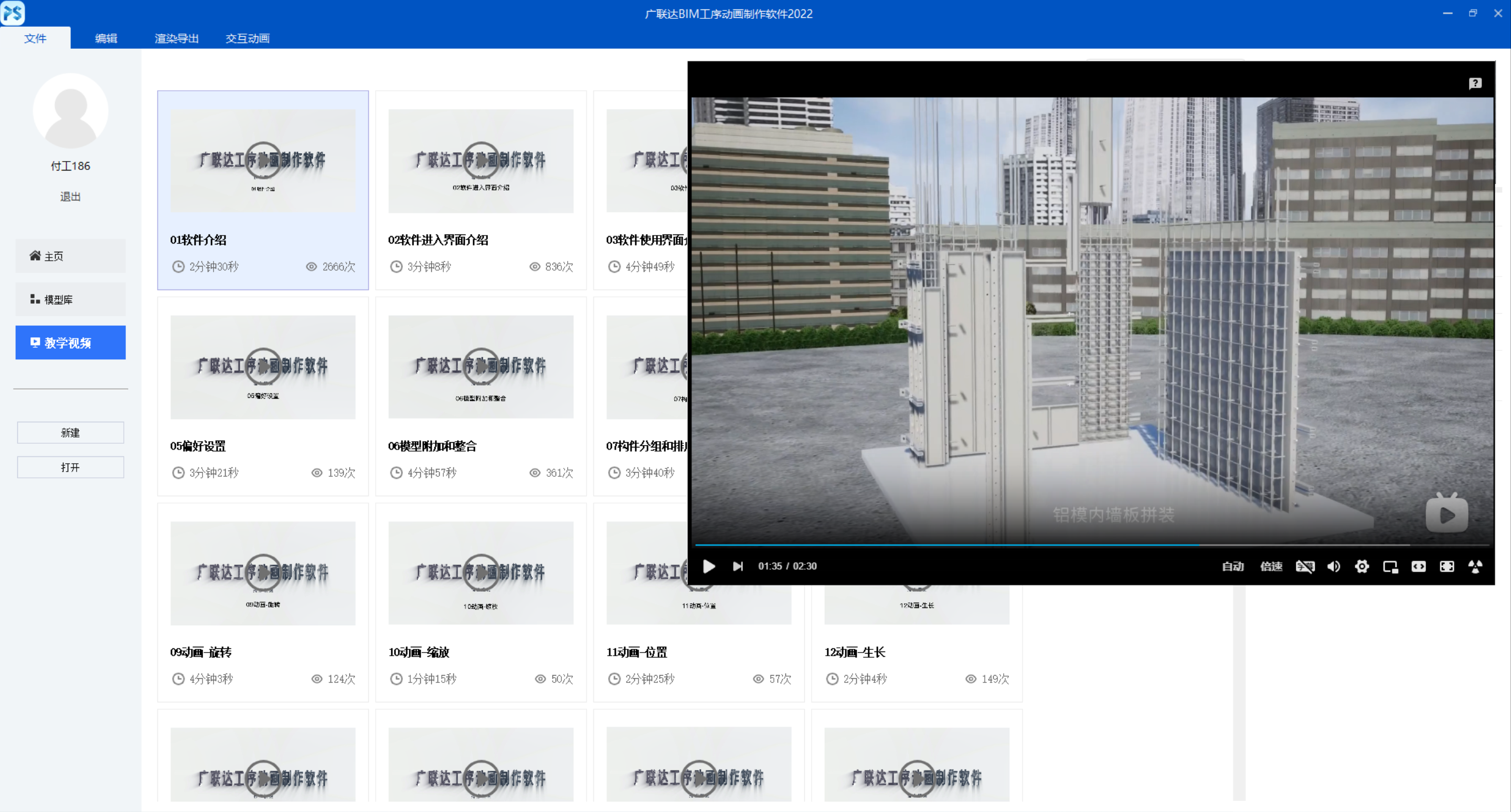This screenshot has width=1511, height=812.
Task: Play the paused video
Action: 709,567
